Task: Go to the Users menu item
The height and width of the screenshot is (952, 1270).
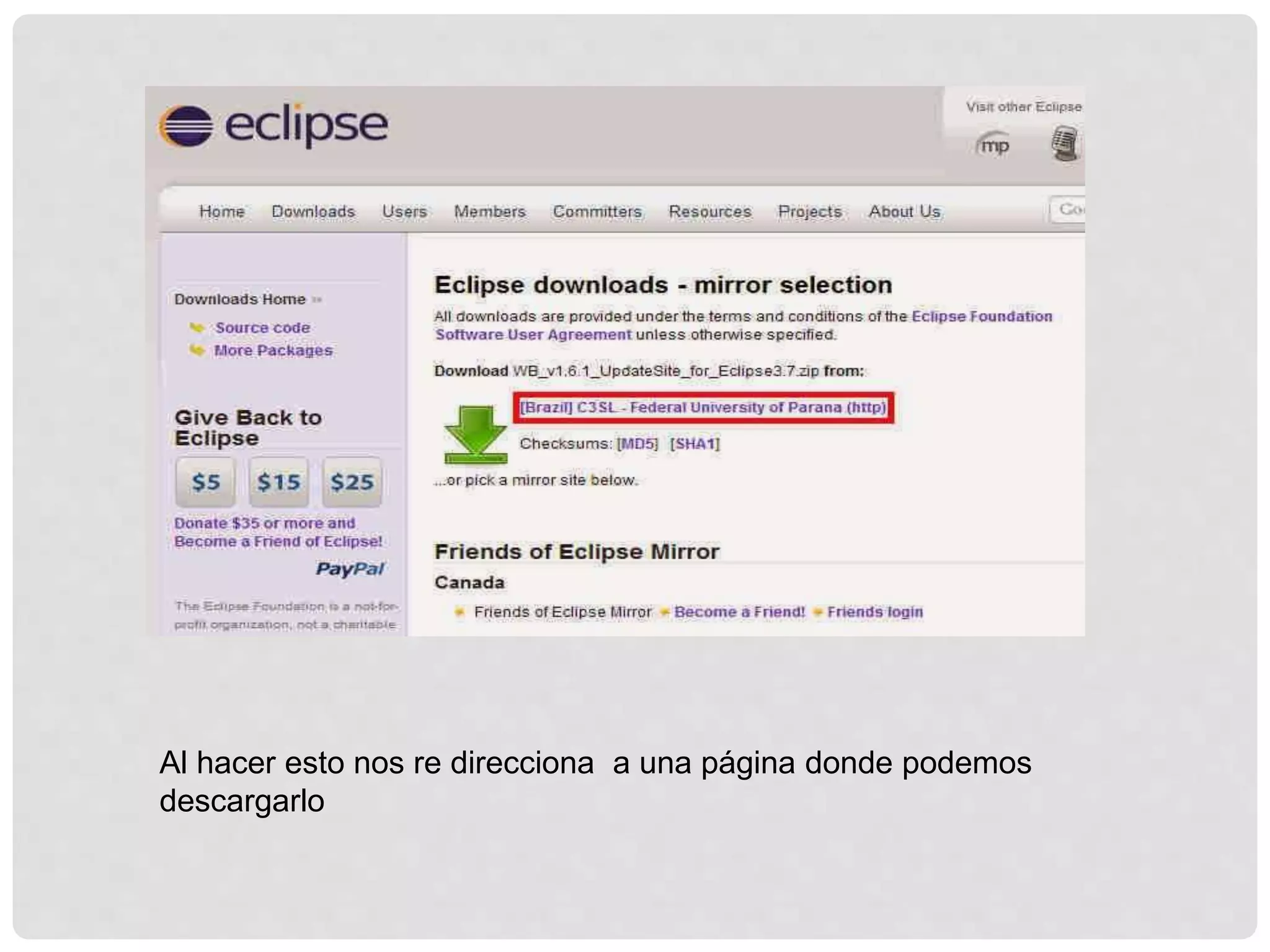Action: 404,211
